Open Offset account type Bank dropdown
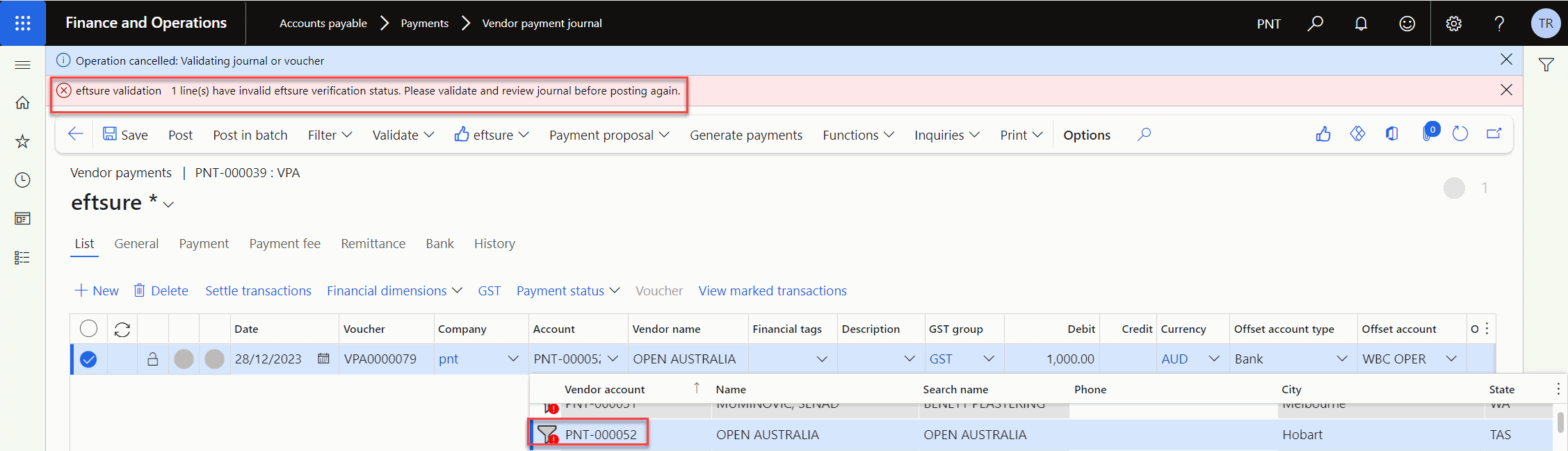Image resolution: width=1568 pixels, height=451 pixels. 1342,359
